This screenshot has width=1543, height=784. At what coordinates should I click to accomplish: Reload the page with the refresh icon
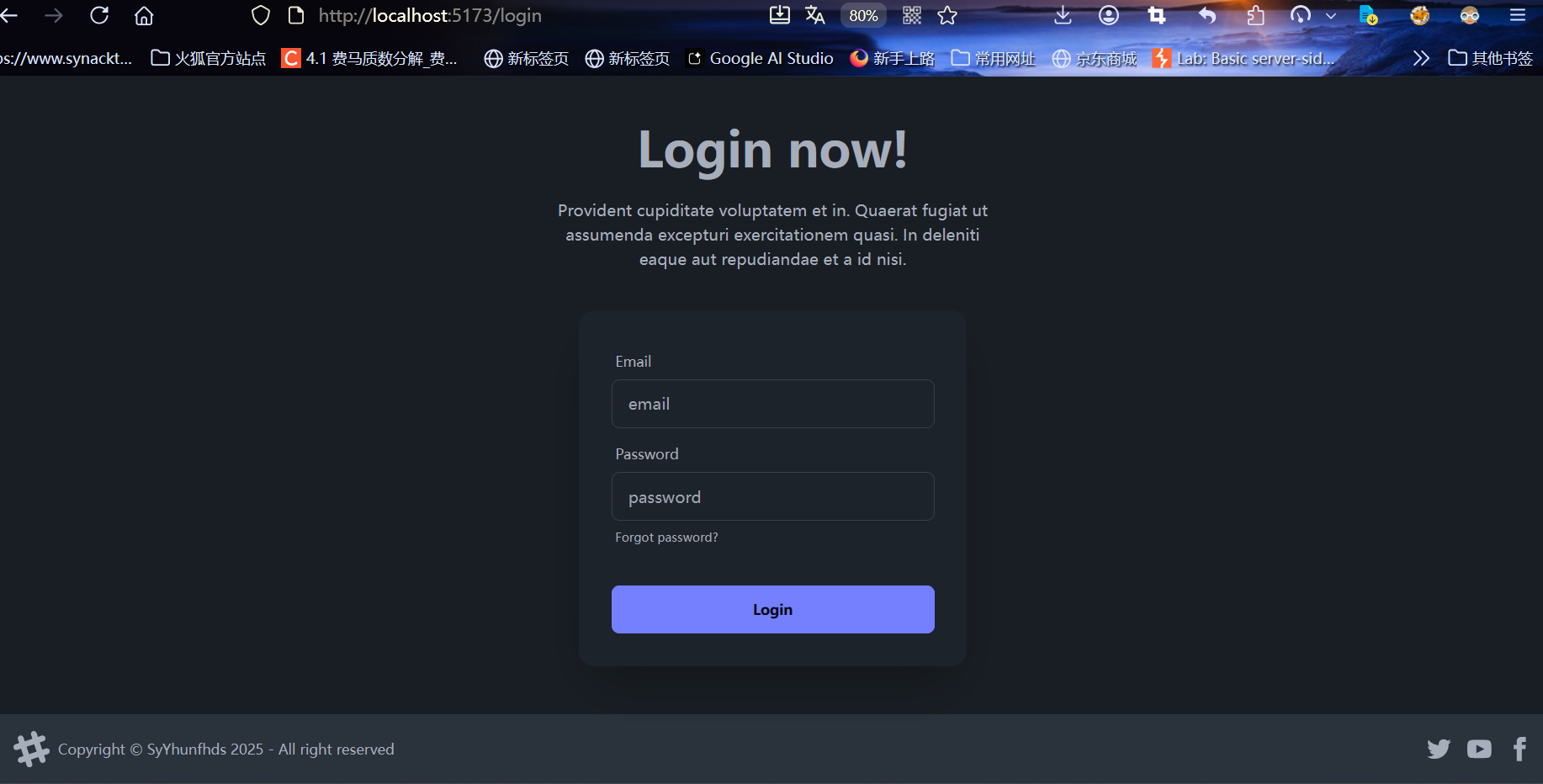coord(99,15)
